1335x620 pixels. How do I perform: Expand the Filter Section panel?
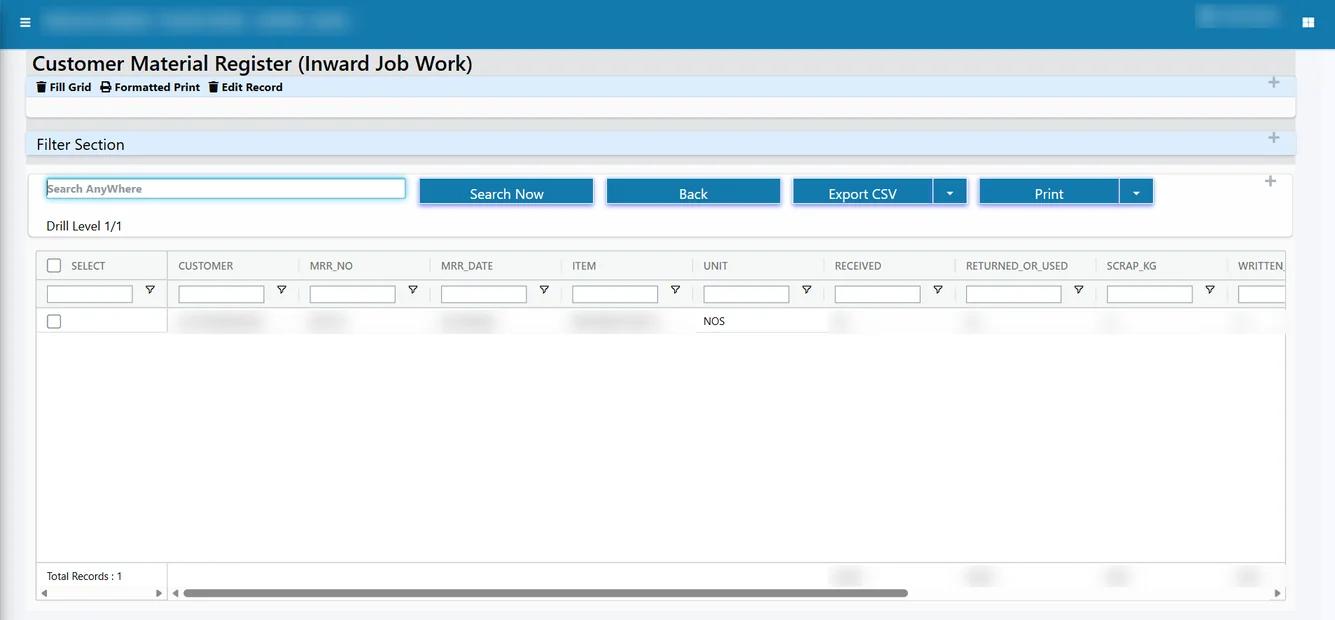(x=1273, y=137)
